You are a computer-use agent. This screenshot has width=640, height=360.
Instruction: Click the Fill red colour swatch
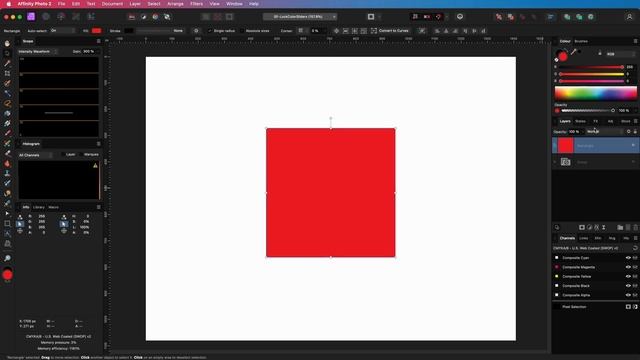pyautogui.click(x=96, y=31)
